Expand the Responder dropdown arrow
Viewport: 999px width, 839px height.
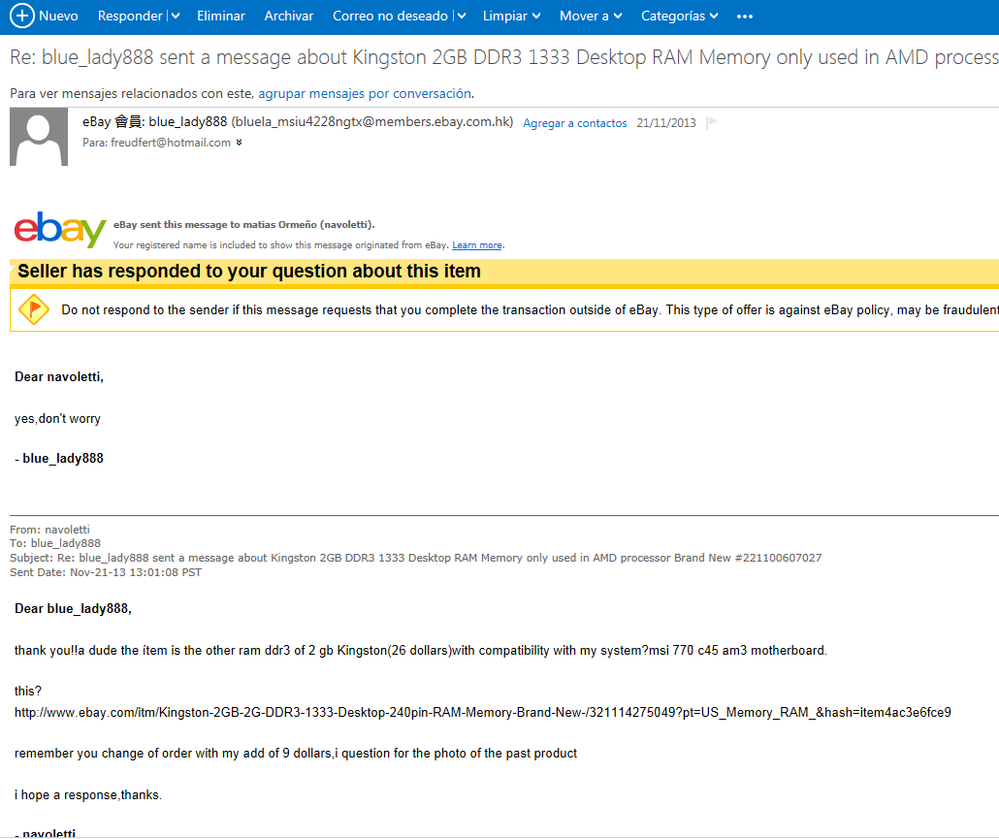click(175, 16)
